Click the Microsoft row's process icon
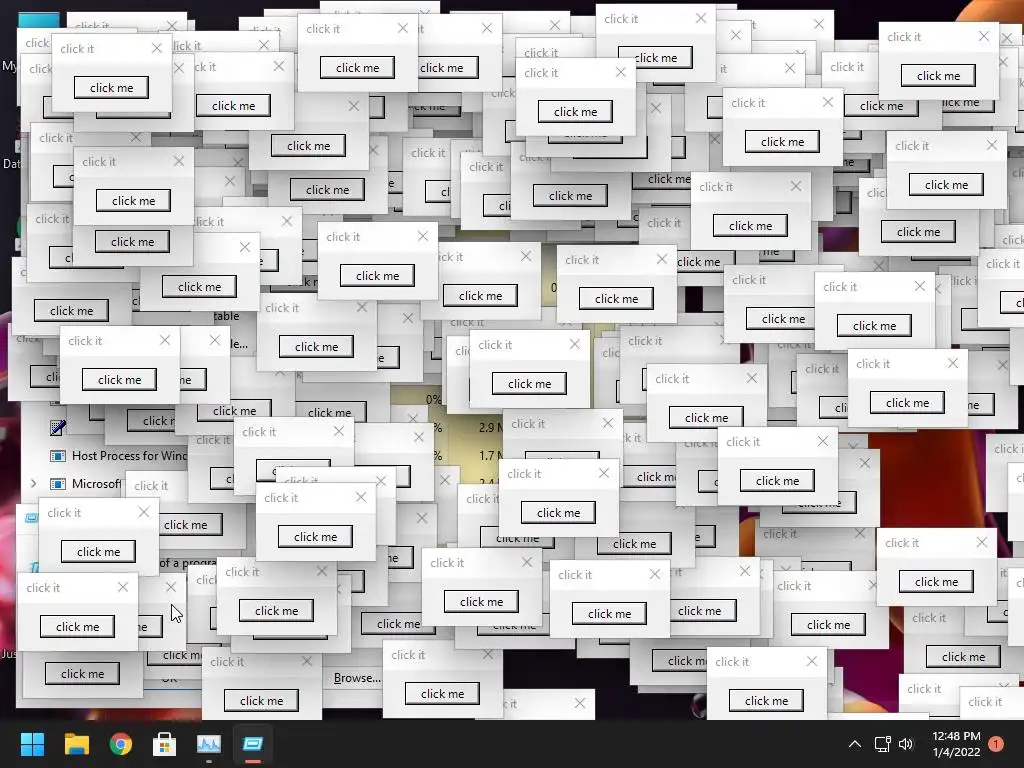Screen dimensions: 1024x768 [57, 484]
